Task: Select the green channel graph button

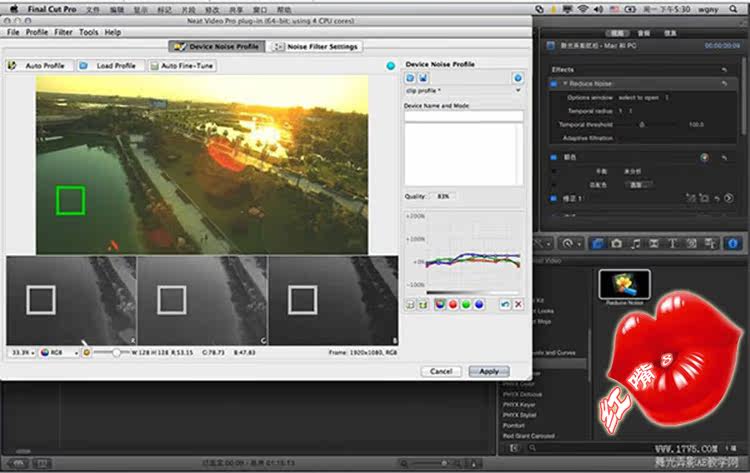Action: coord(465,304)
